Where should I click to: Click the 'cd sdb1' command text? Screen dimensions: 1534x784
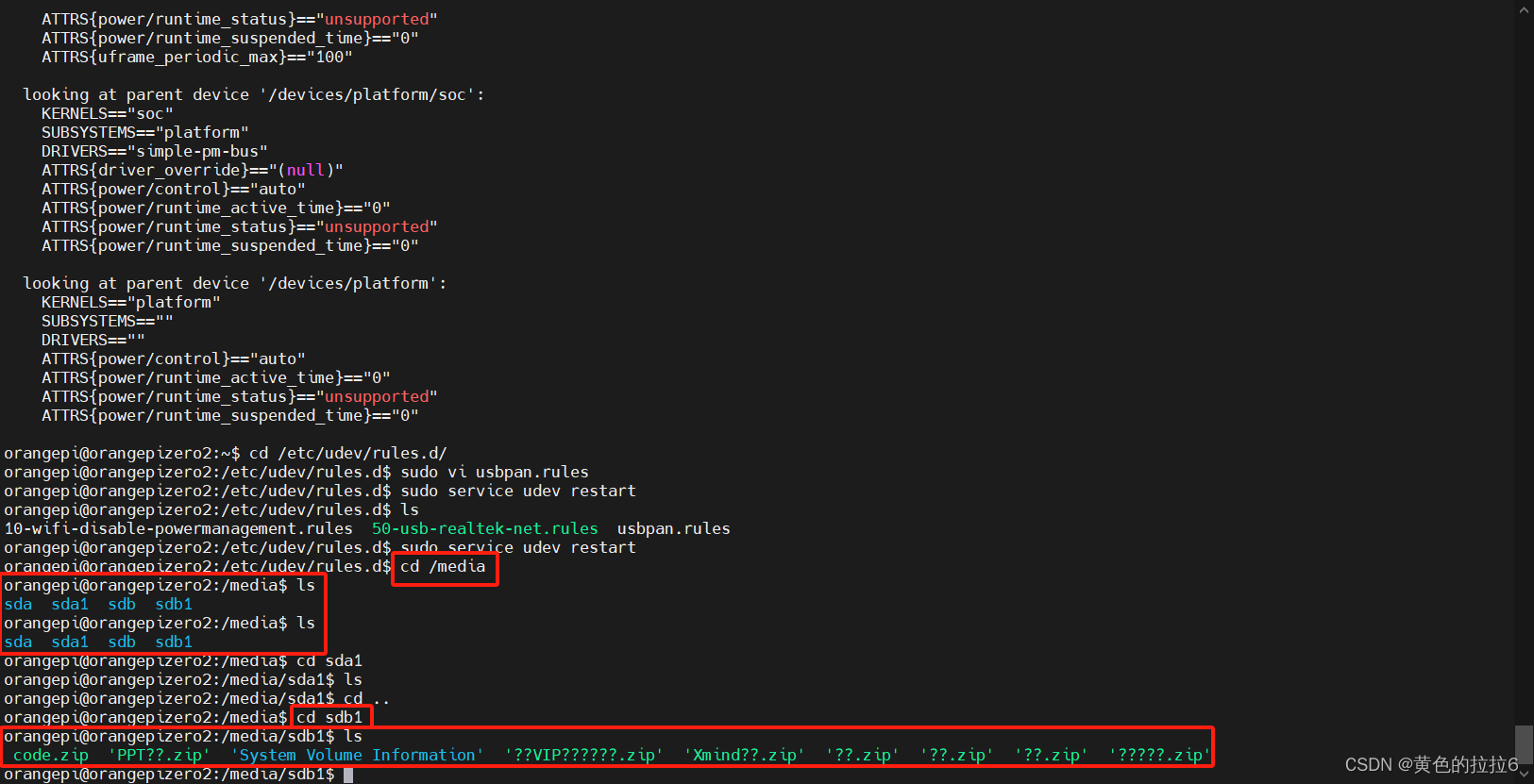pyautogui.click(x=329, y=717)
